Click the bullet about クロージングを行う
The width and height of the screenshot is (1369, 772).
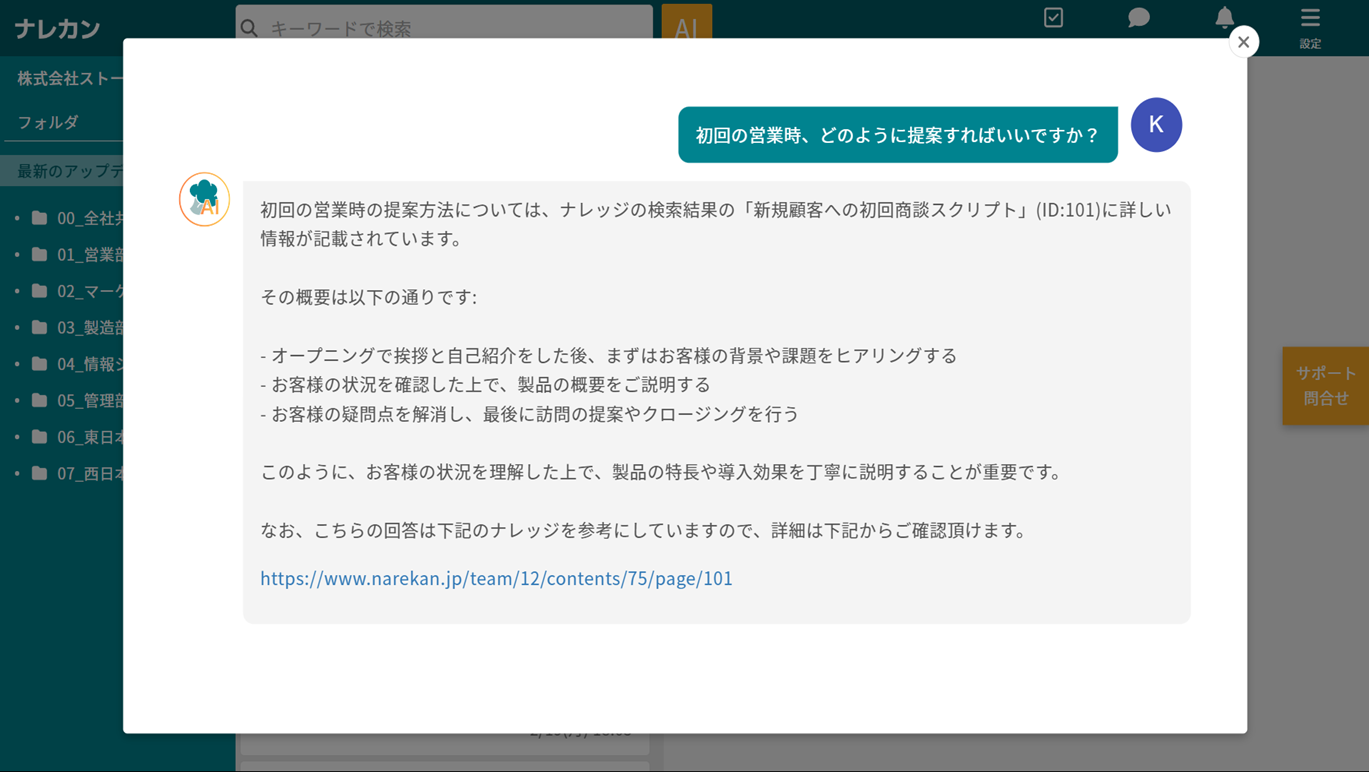(530, 413)
